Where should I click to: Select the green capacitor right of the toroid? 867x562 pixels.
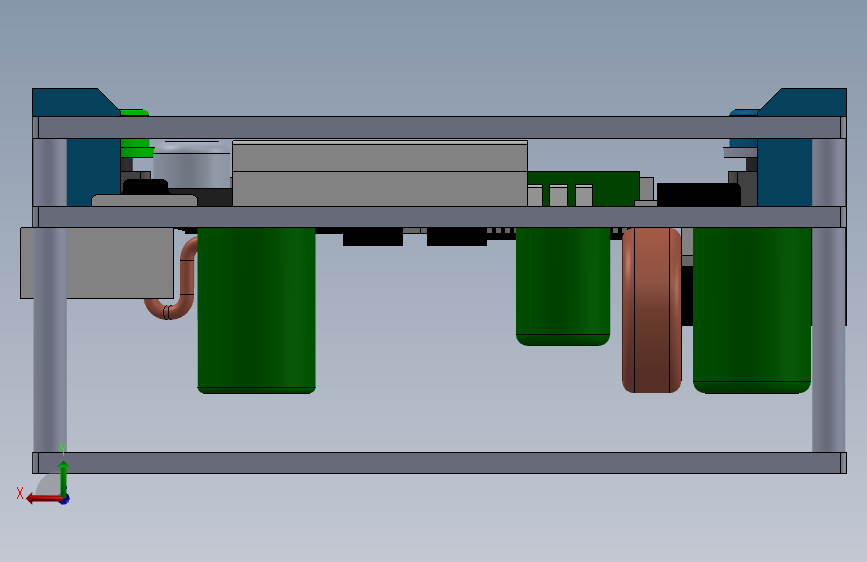[752, 310]
